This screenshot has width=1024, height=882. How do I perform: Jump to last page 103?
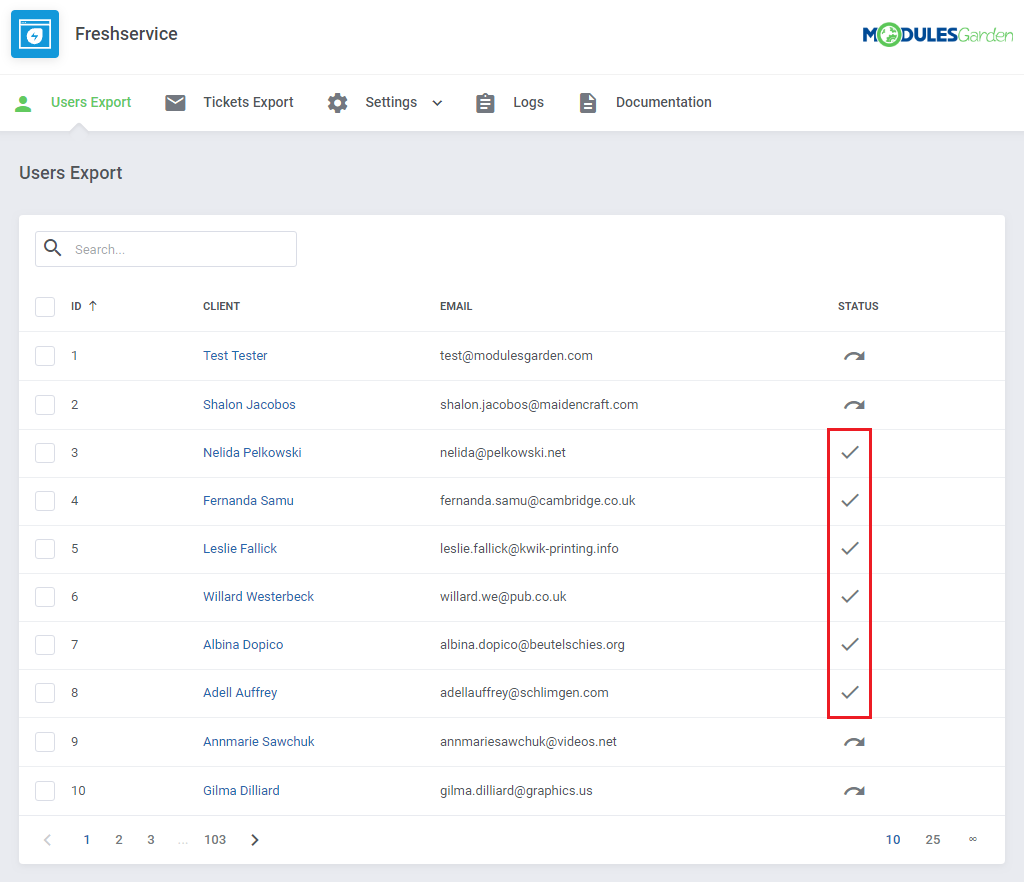[x=215, y=840]
